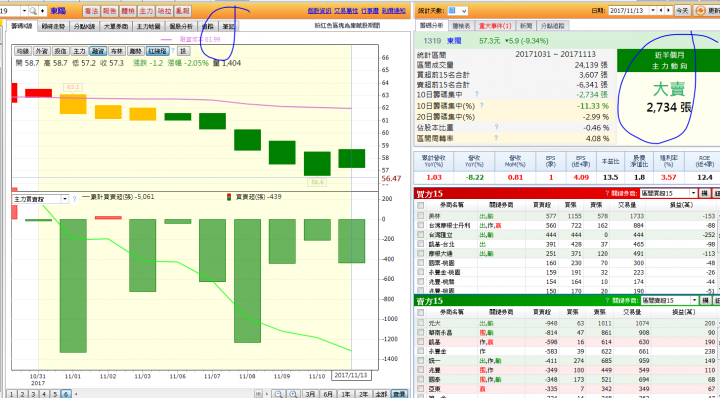Click the magnifier search icon beside stock code
This screenshot has width=720, height=398.
33,11
